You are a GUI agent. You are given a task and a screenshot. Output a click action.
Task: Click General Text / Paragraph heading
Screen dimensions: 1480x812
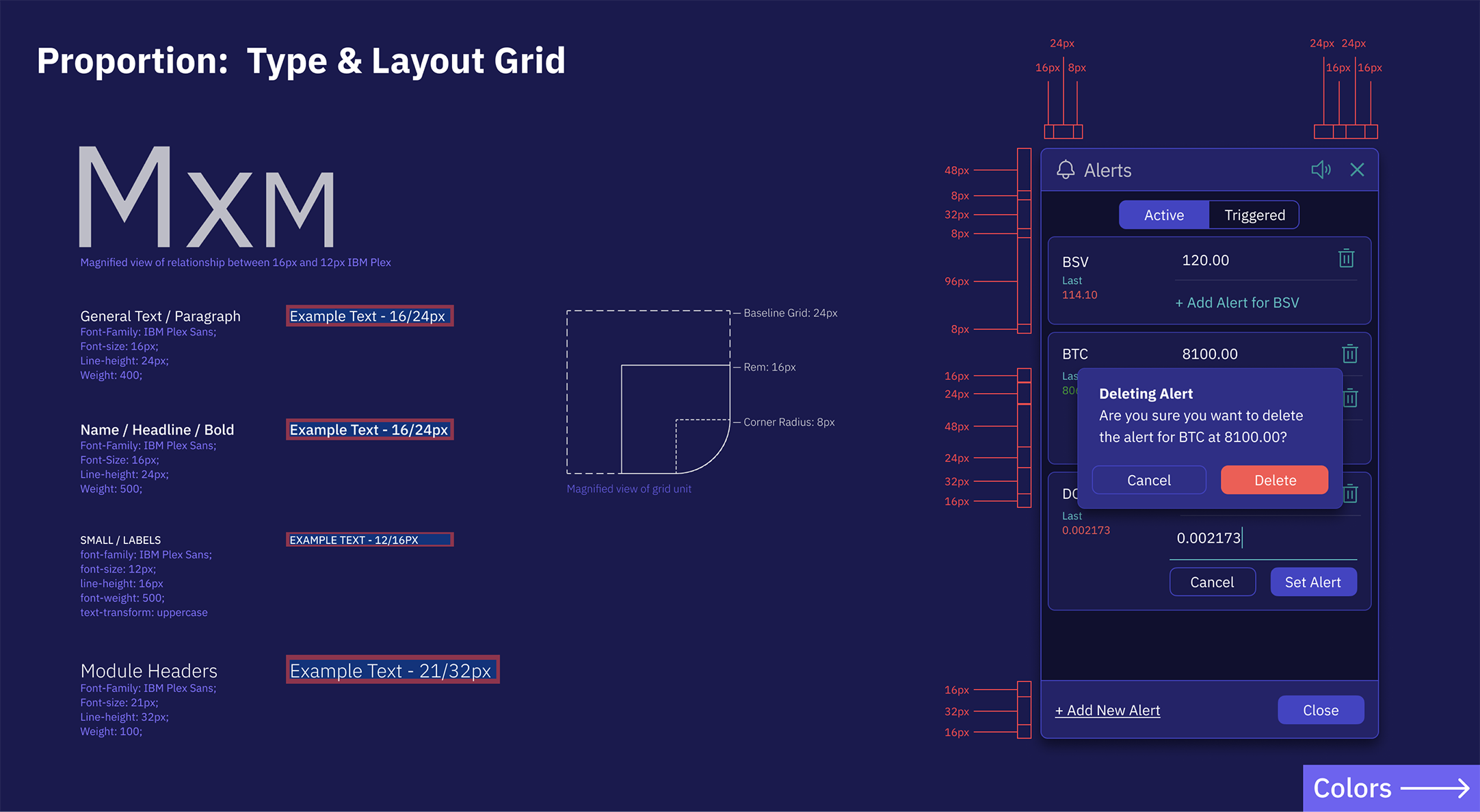[x=160, y=316]
